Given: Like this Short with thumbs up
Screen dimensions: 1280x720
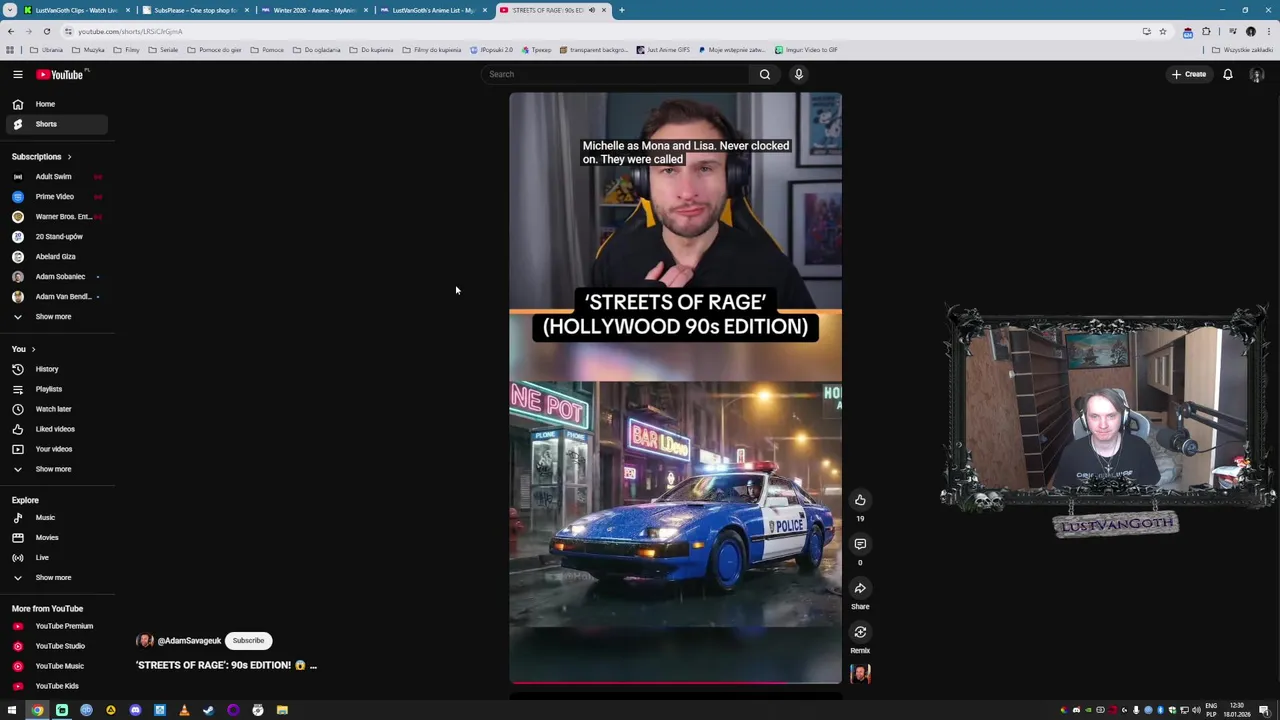Looking at the screenshot, I should (860, 500).
